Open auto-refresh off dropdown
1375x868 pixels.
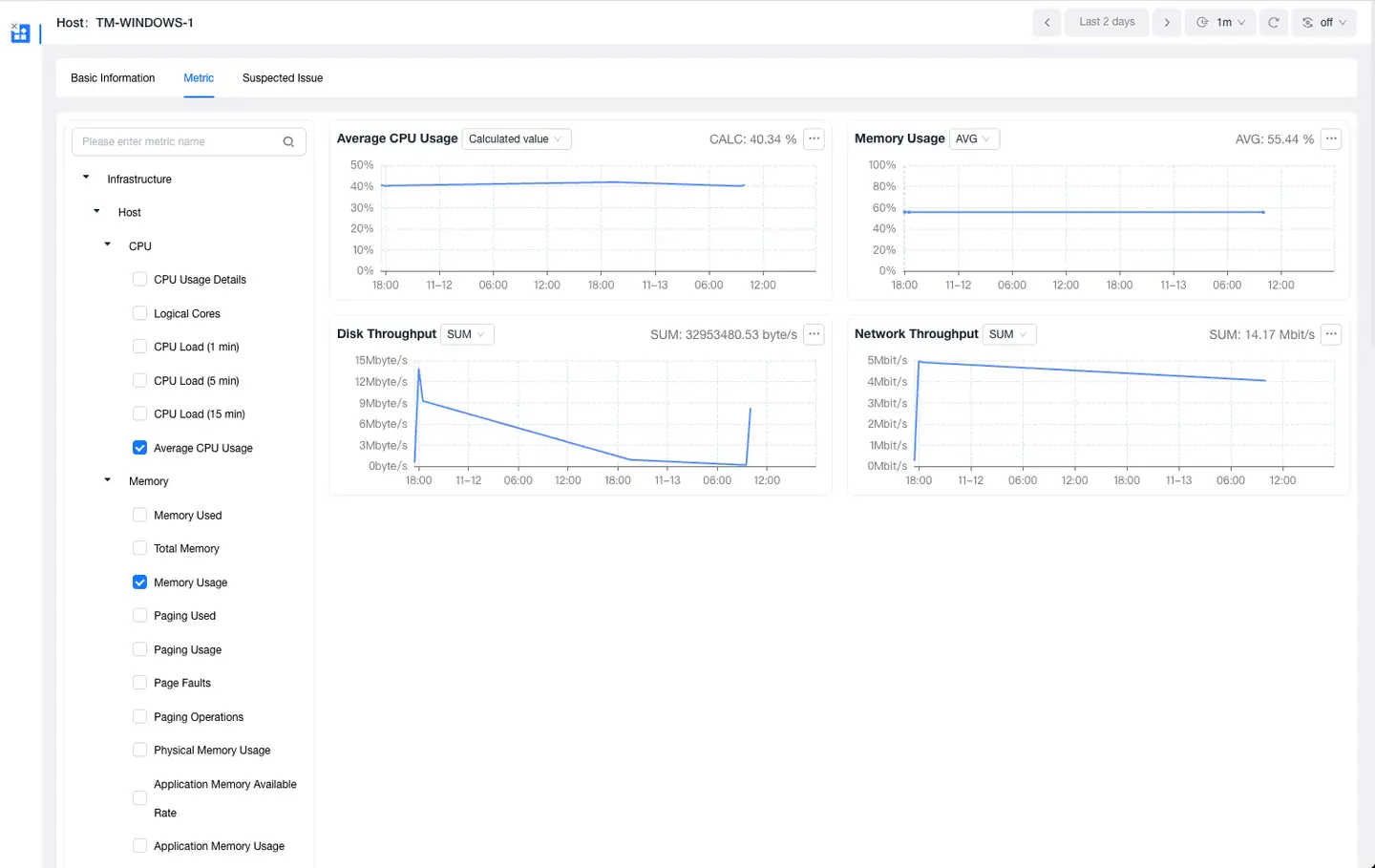pos(1324,22)
